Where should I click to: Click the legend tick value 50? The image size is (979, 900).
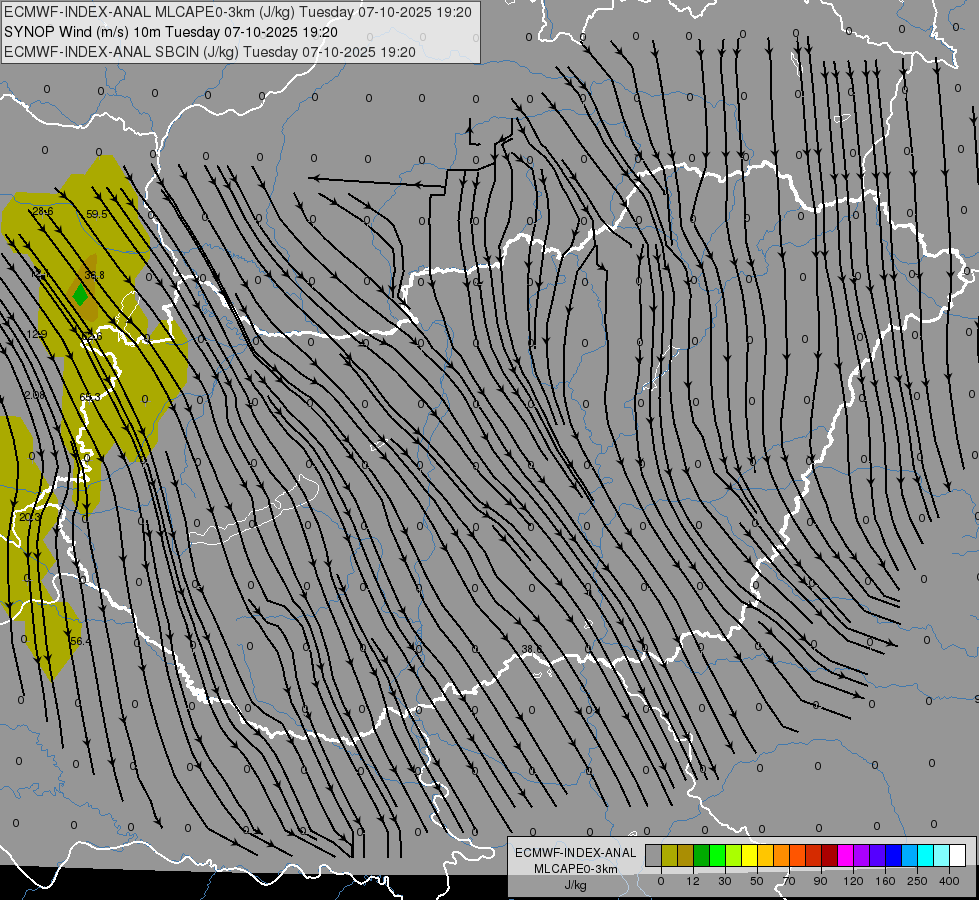click(757, 881)
